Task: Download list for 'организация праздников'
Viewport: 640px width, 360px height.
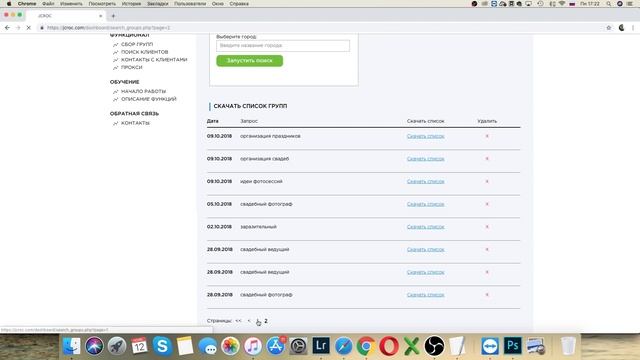Action: (x=425, y=136)
